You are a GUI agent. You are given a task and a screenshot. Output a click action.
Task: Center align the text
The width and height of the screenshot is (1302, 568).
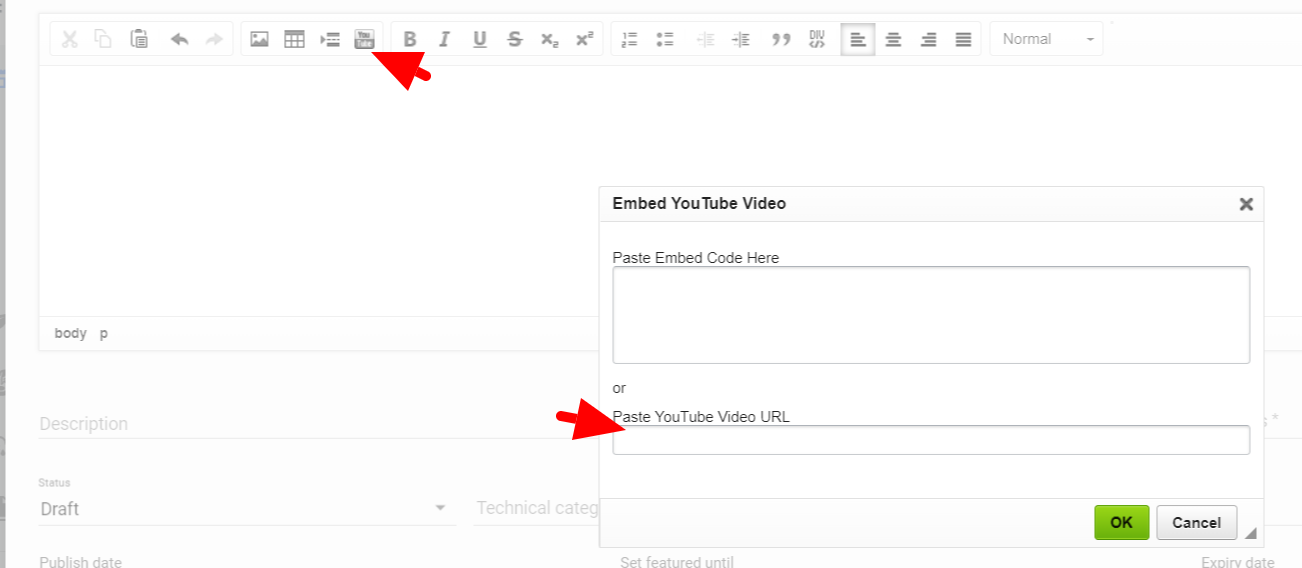tap(893, 39)
